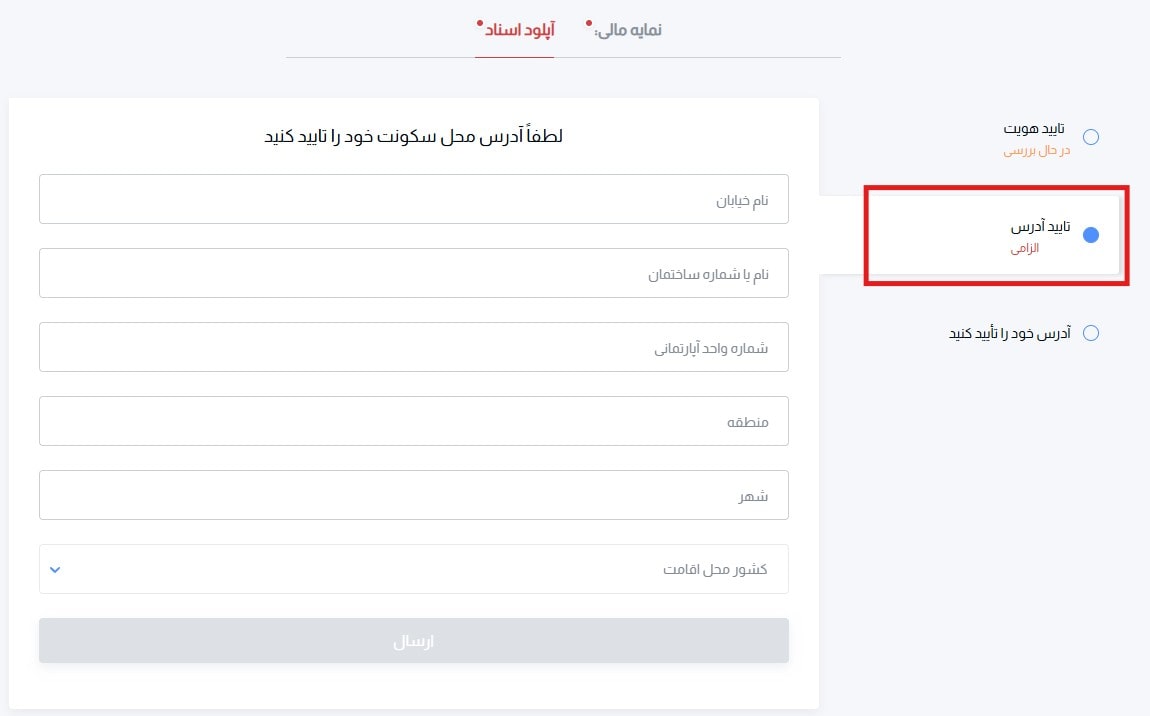Click the red asterisk beside نمایه مالی
The height and width of the screenshot is (716, 1150).
590,23
